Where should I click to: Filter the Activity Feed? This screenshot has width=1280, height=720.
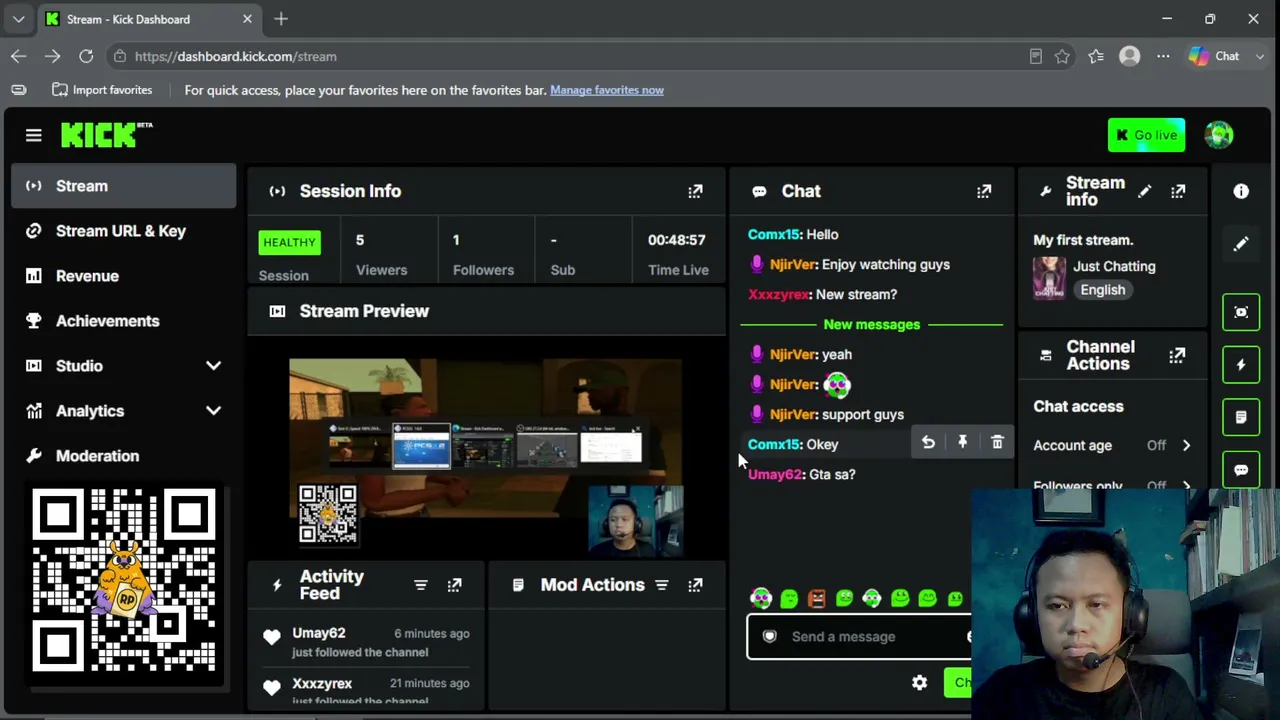coord(421,585)
